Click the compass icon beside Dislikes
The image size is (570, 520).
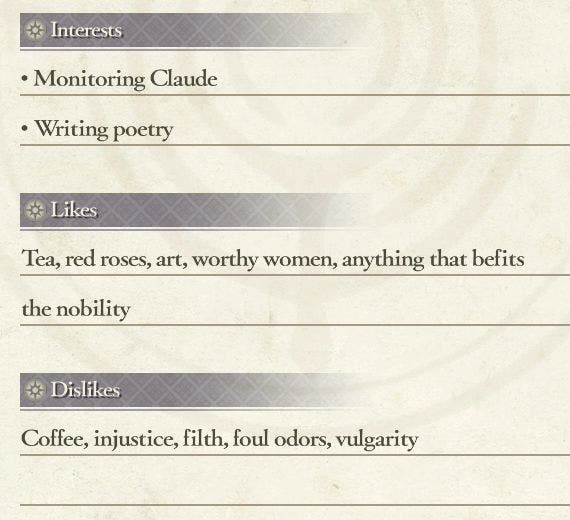point(35,390)
